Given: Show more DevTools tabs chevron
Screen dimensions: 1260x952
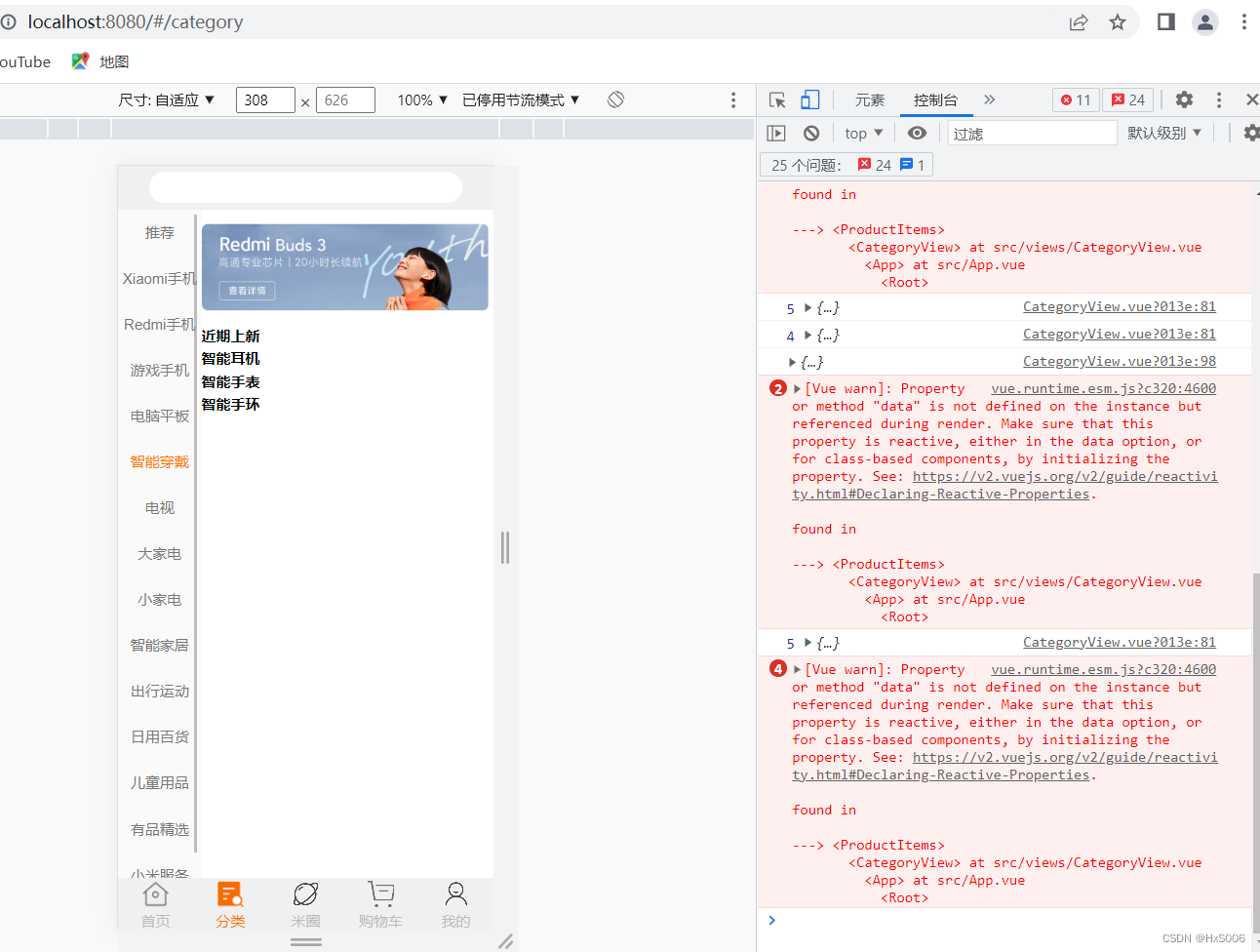Looking at the screenshot, I should [x=989, y=99].
